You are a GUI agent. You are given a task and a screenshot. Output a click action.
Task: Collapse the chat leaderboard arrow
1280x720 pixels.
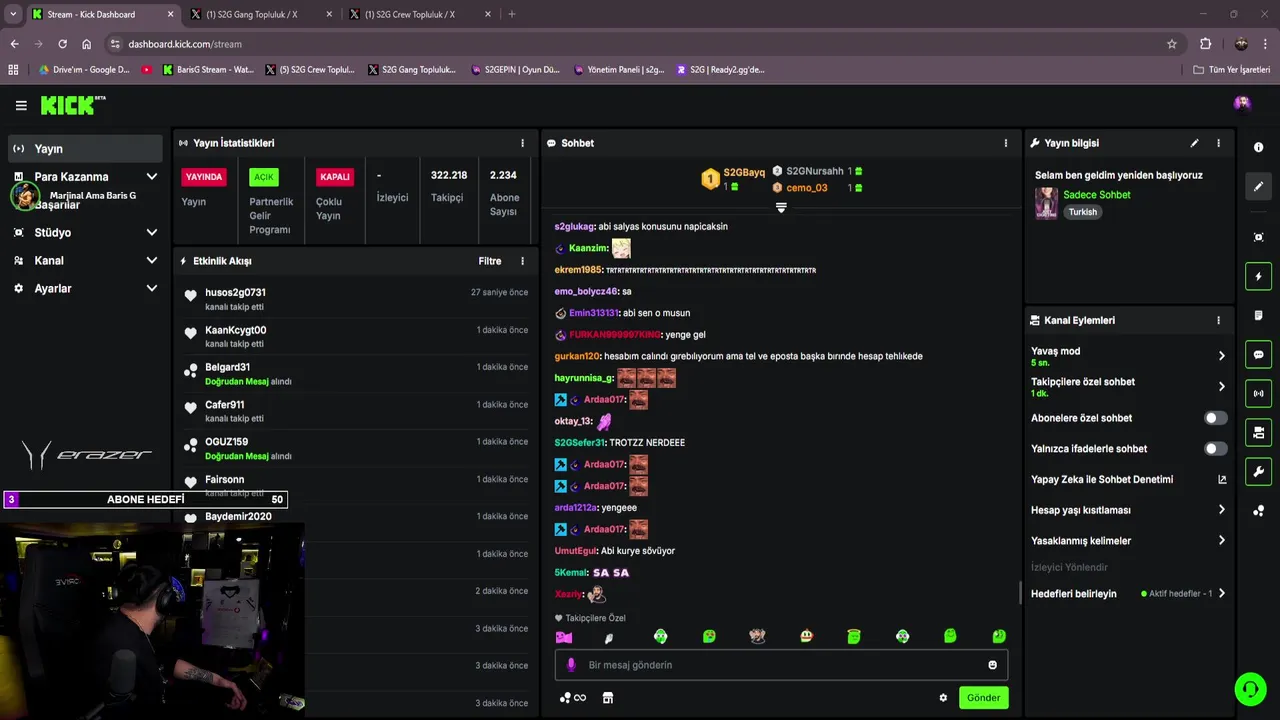(781, 207)
